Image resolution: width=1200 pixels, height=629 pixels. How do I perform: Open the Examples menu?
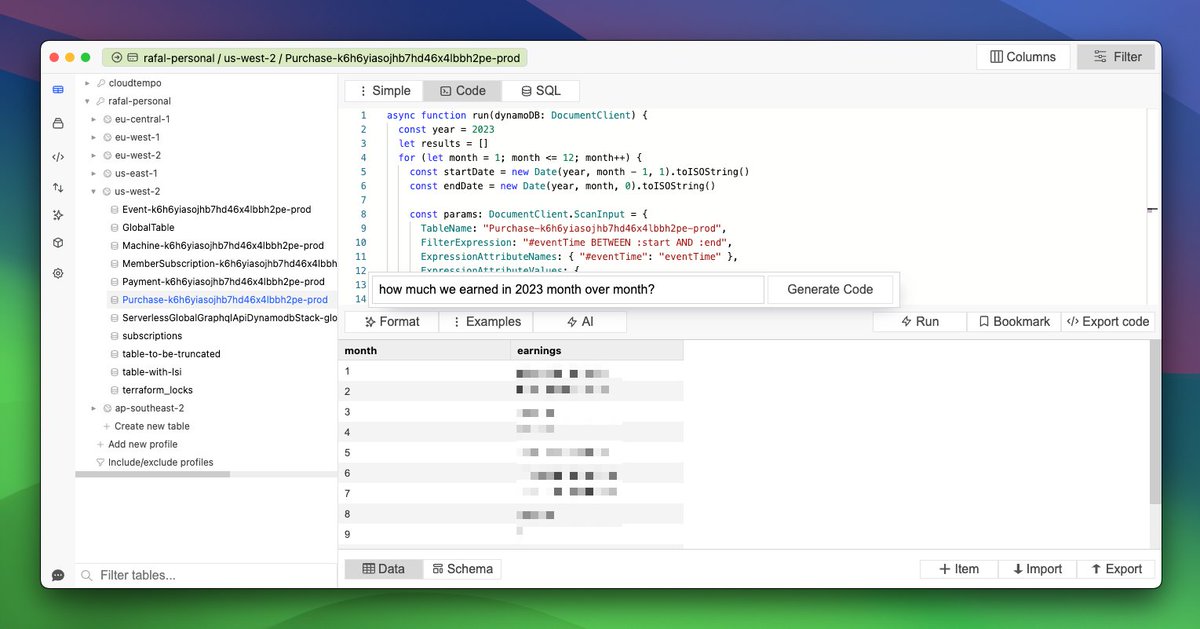pos(486,322)
